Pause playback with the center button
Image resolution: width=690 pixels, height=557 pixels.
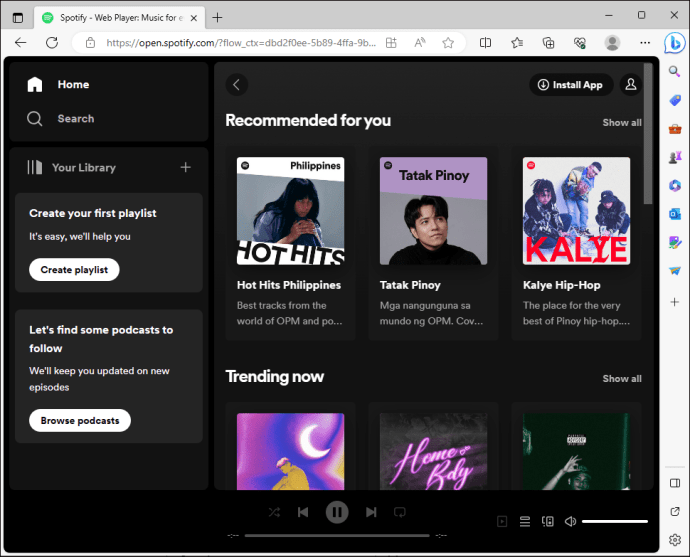pos(337,512)
